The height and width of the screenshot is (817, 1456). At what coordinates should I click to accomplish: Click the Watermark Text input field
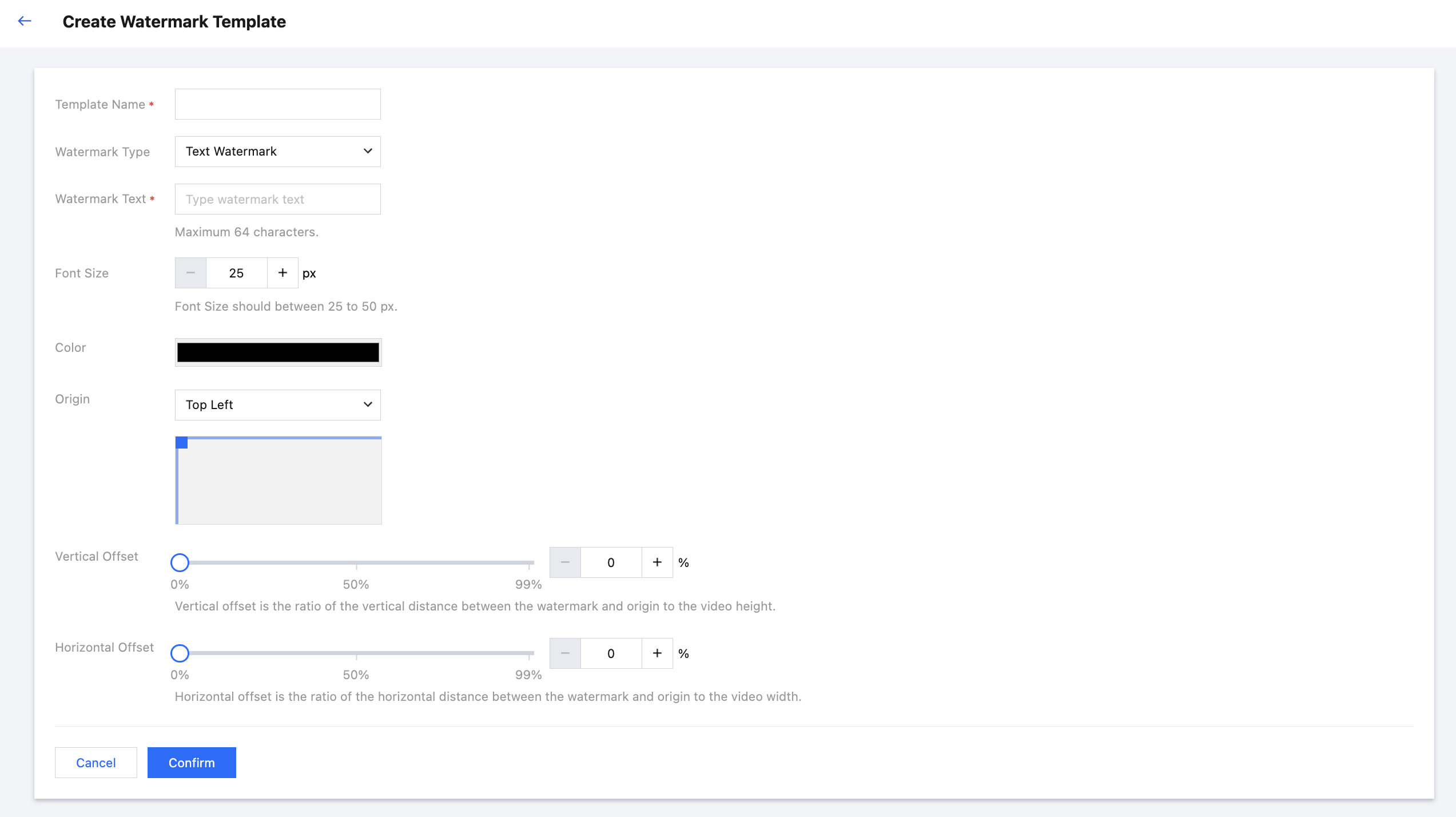277,199
